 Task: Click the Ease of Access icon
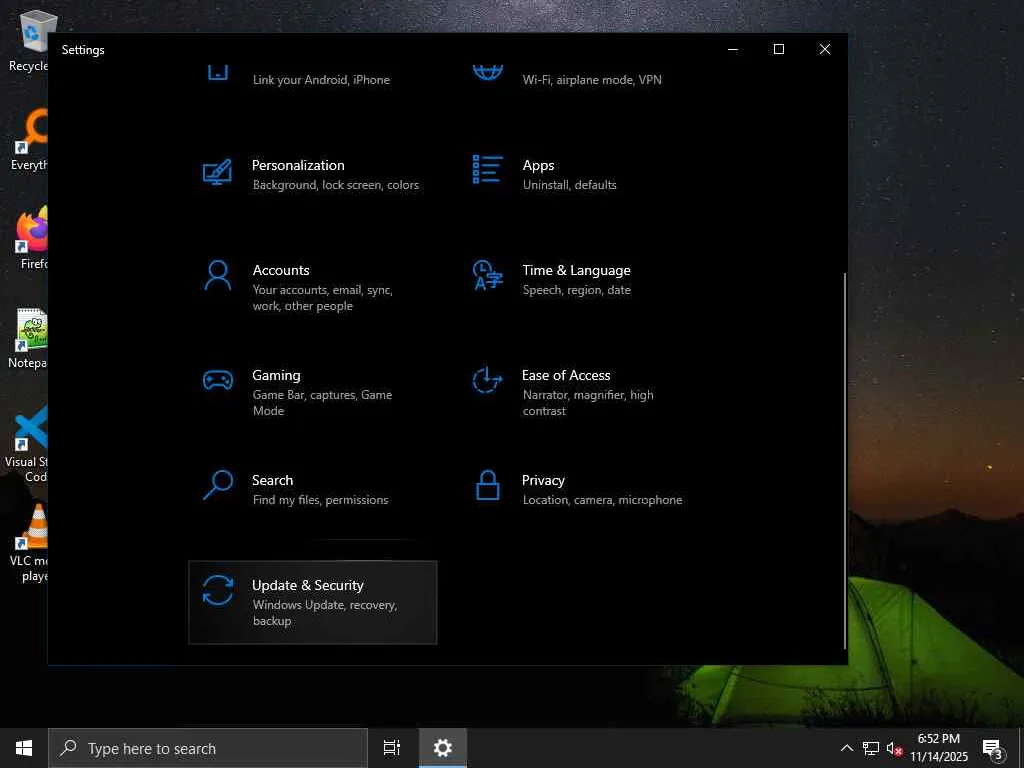coord(487,380)
